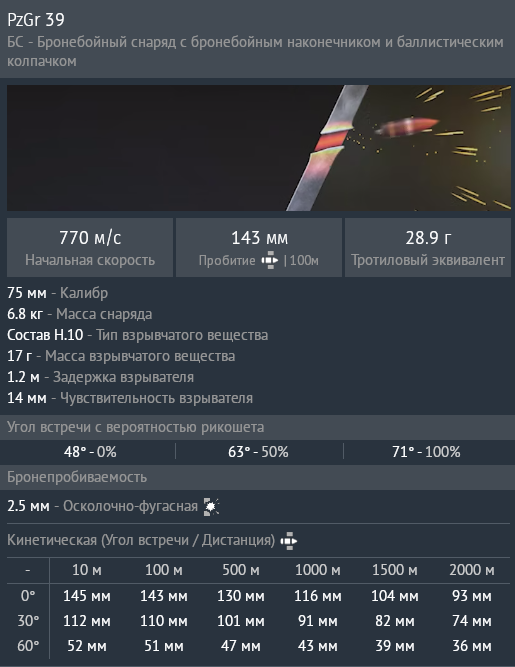
Task: Select the 28.9 г TNT equivalent box
Action: tap(428, 248)
